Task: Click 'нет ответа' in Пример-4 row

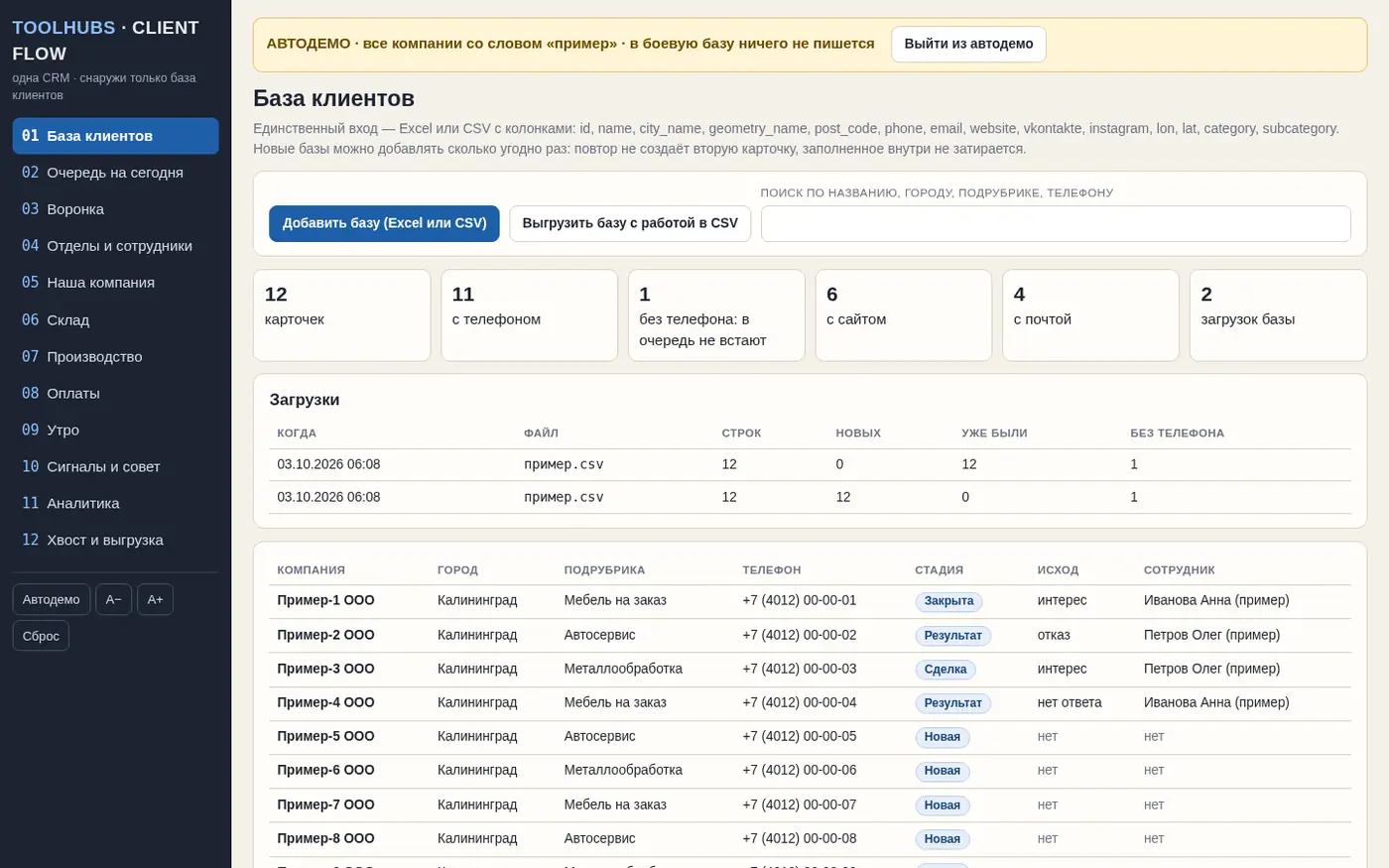Action: tap(1070, 702)
